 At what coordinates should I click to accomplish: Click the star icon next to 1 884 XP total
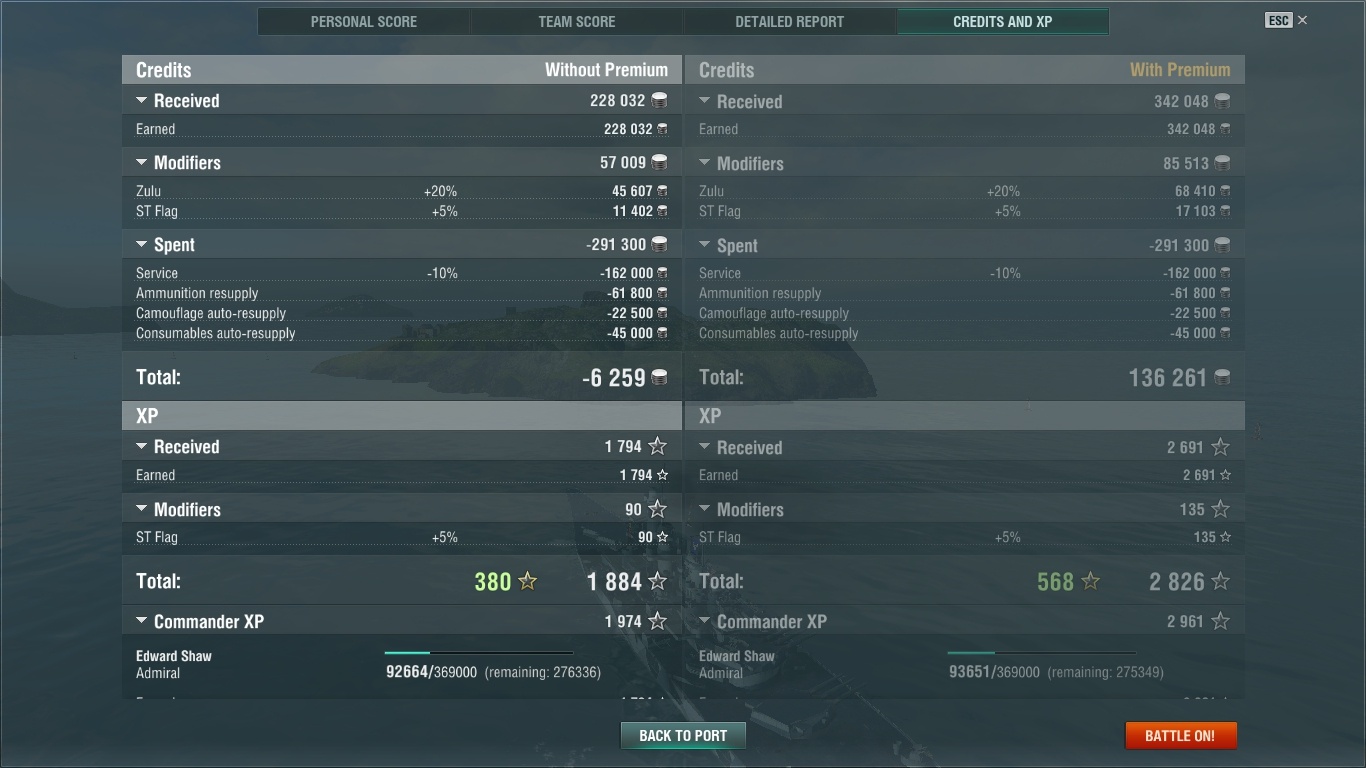point(657,581)
